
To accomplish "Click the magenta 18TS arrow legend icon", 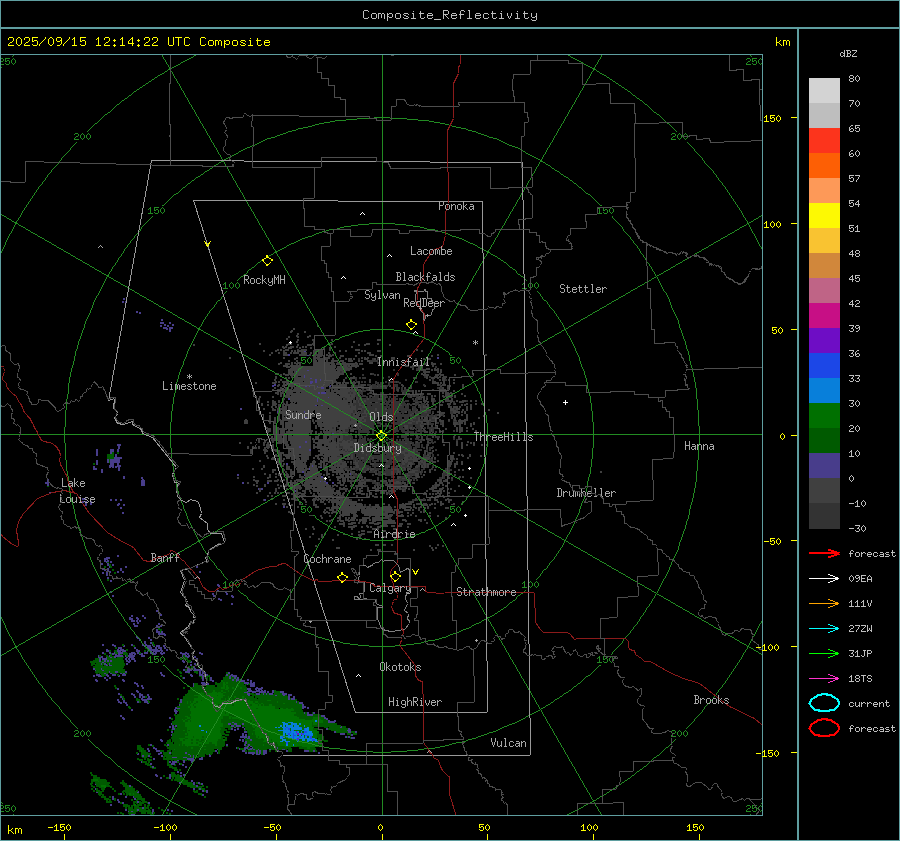I will (824, 679).
